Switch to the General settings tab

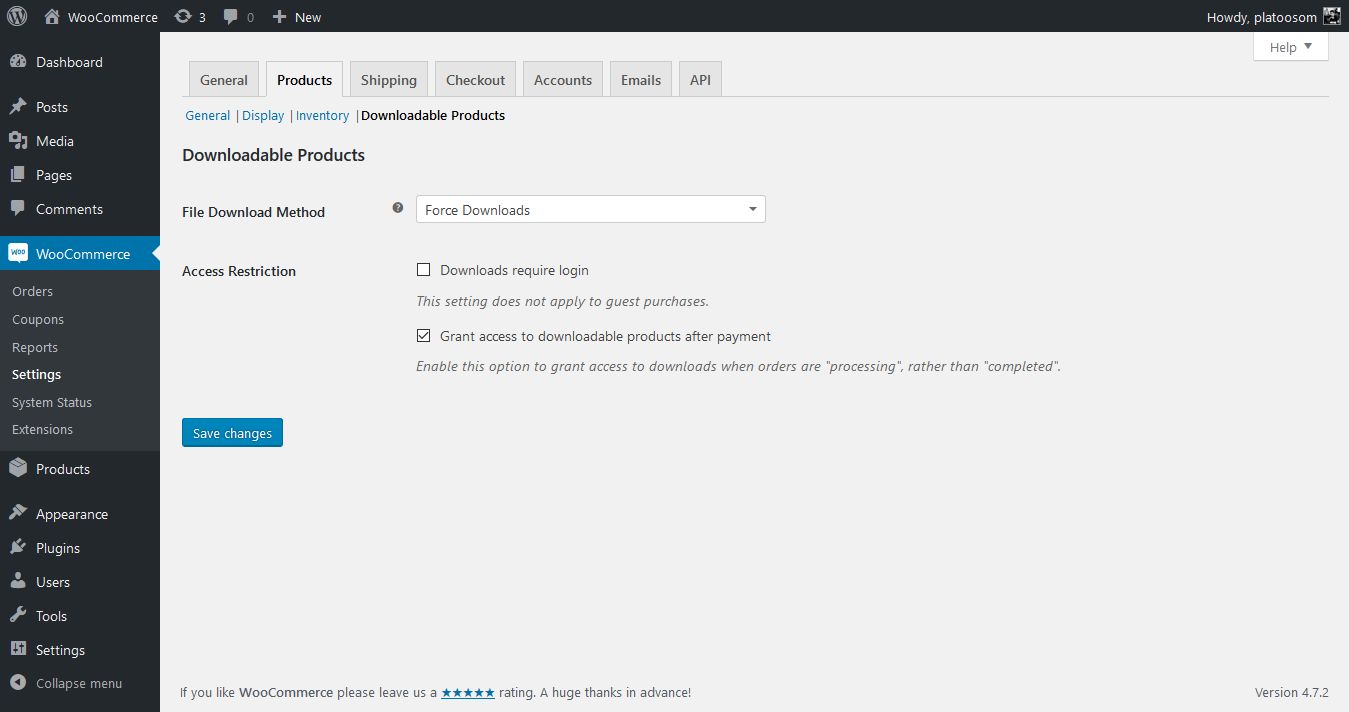(x=224, y=80)
